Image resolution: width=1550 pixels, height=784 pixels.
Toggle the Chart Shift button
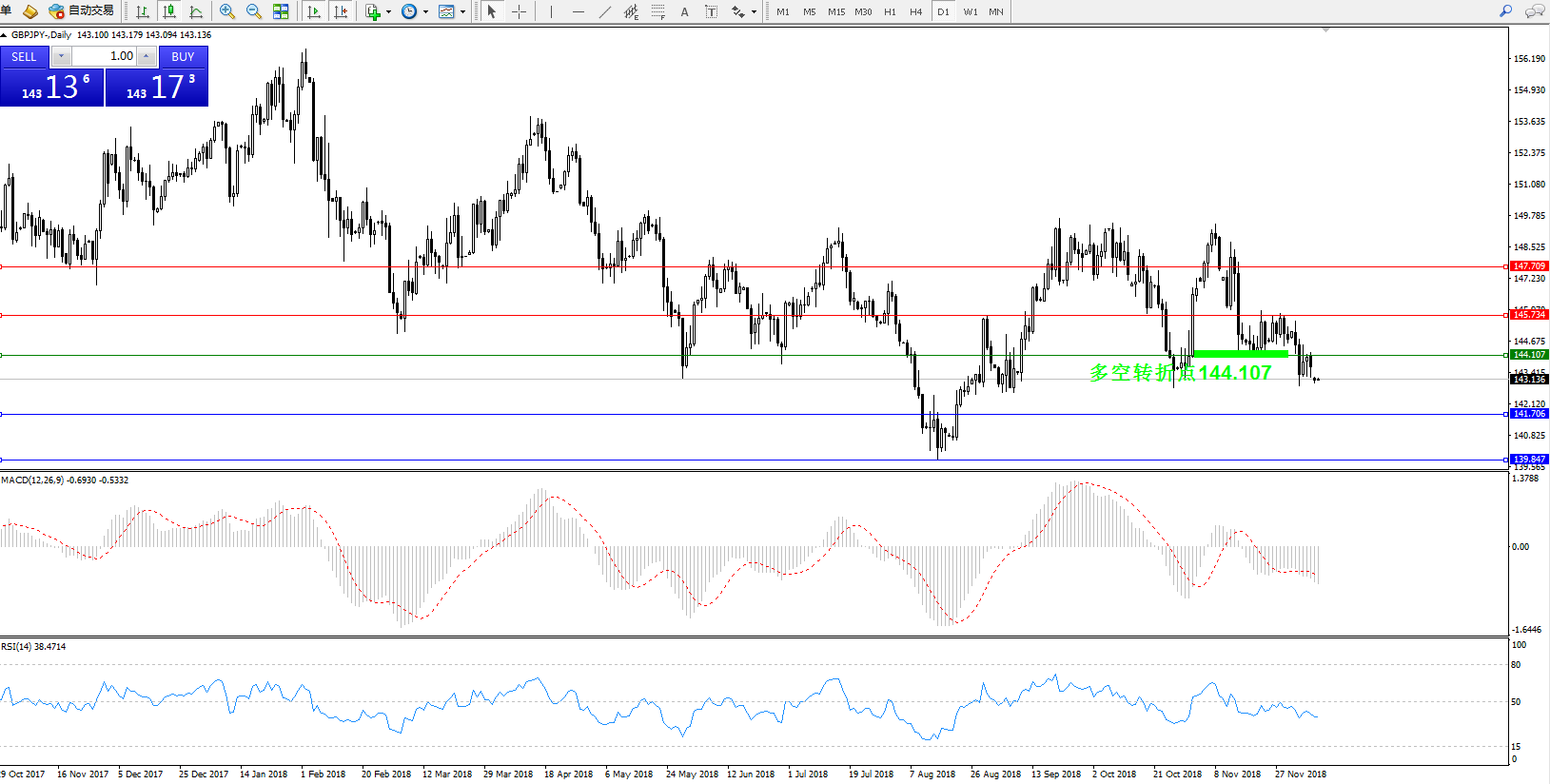click(x=341, y=11)
